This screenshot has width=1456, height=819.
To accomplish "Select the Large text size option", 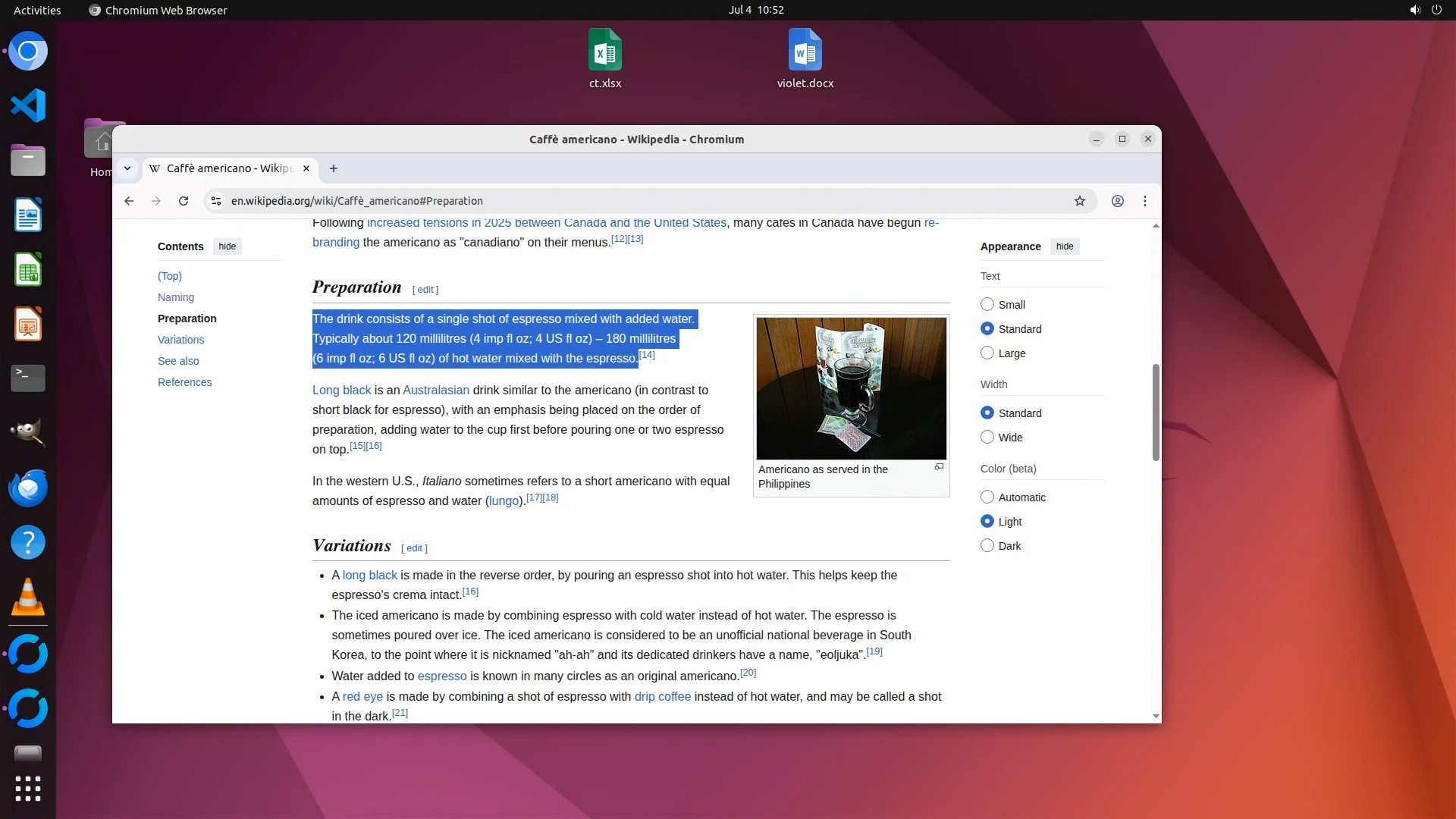I will [987, 353].
